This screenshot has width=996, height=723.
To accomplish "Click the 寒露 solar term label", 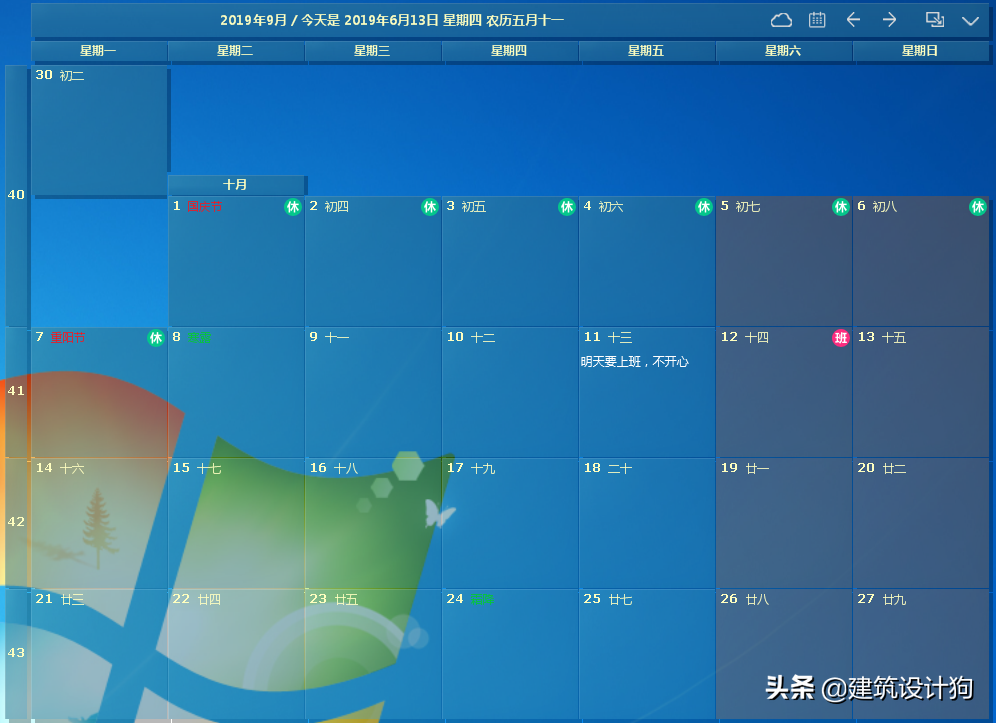I will [197, 338].
